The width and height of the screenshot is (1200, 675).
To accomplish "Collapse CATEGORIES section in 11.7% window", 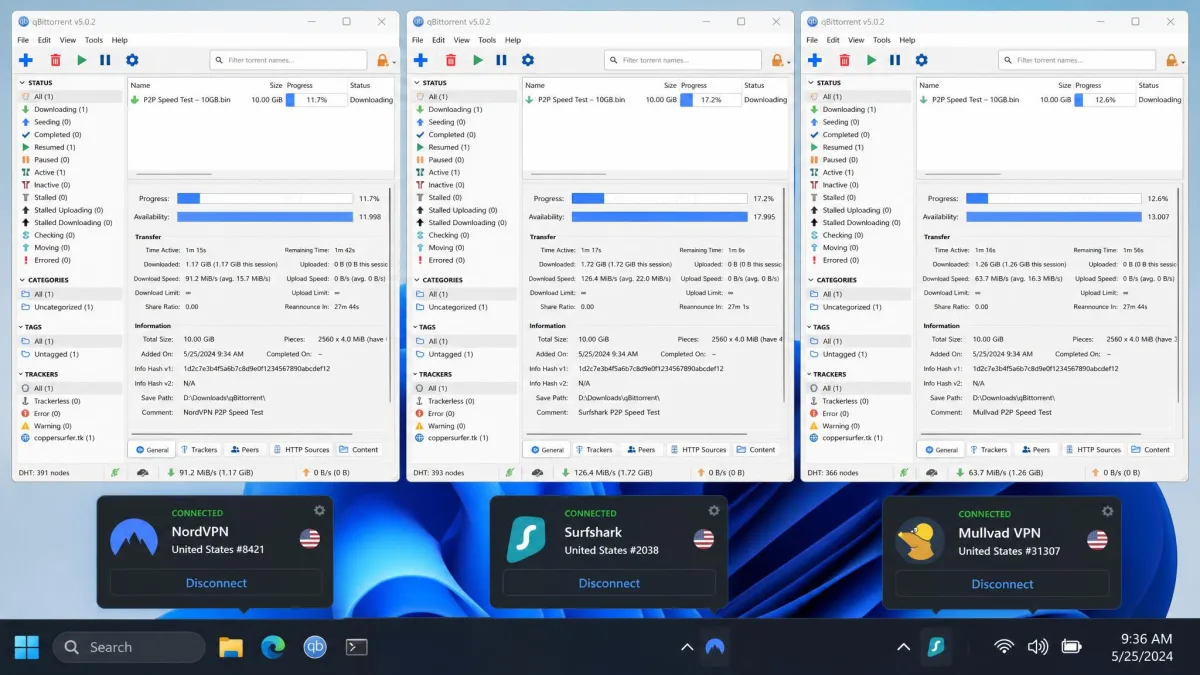I will [21, 280].
